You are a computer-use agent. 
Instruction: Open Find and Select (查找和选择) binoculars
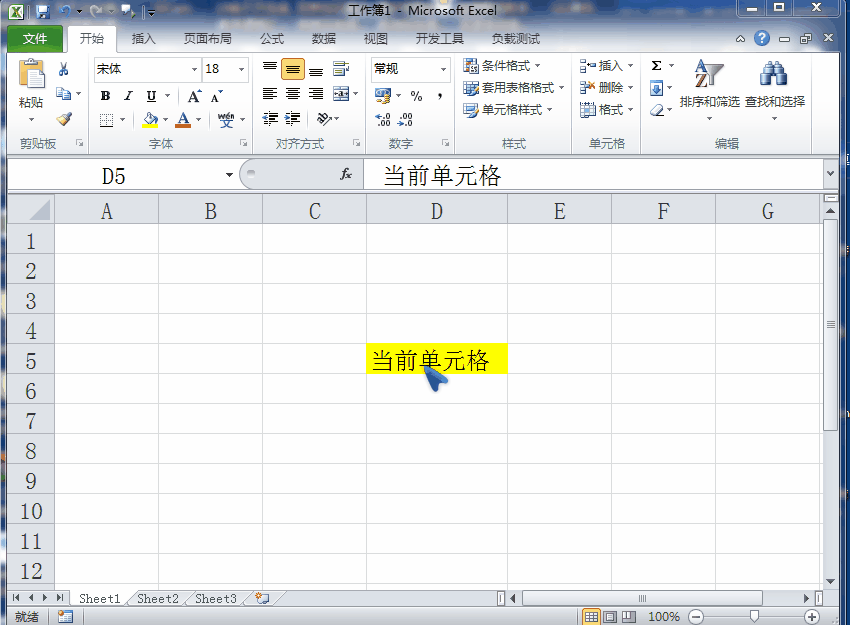(x=774, y=89)
